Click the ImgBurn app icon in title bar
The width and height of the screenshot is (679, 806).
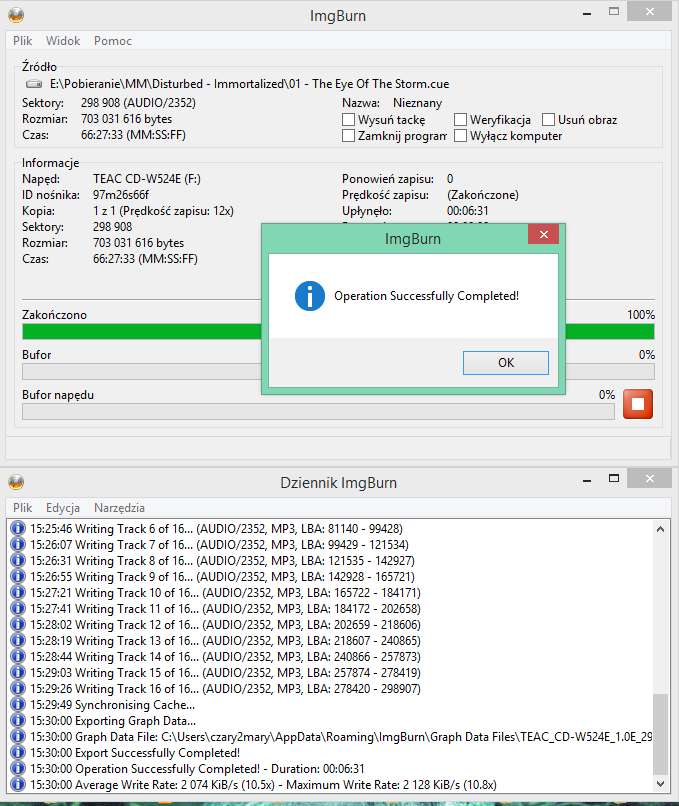click(16, 15)
